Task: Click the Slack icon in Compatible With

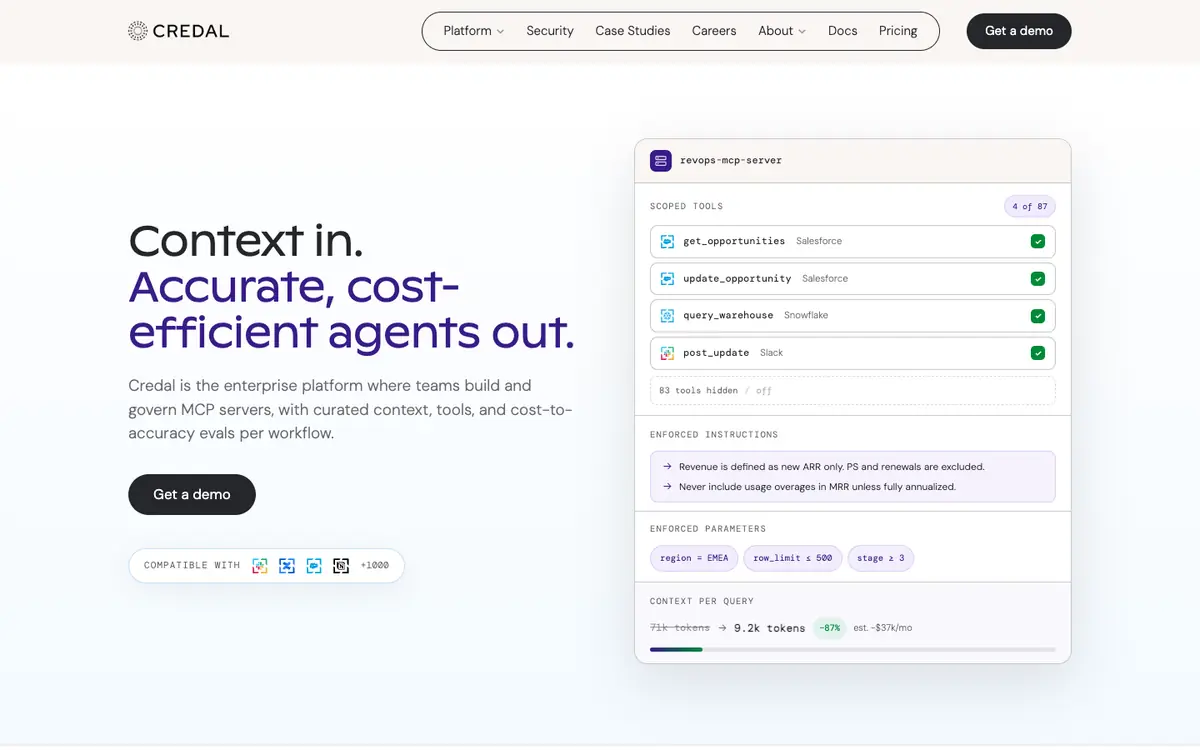Action: coord(260,566)
